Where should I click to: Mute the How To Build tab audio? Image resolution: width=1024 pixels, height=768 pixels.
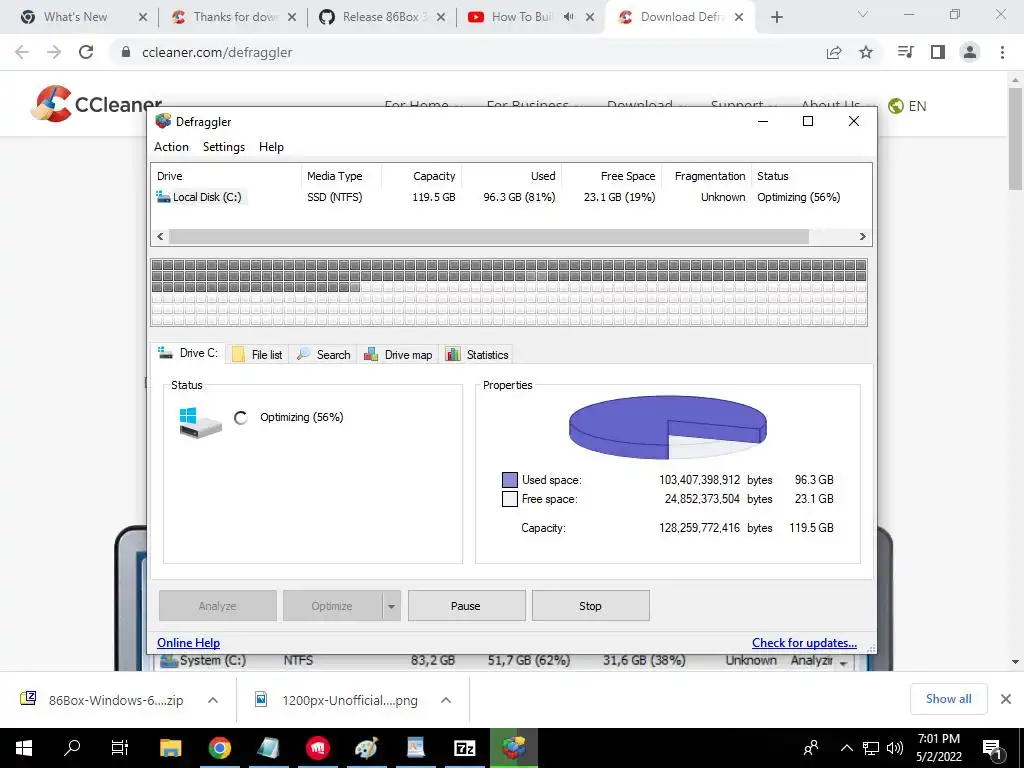click(569, 17)
